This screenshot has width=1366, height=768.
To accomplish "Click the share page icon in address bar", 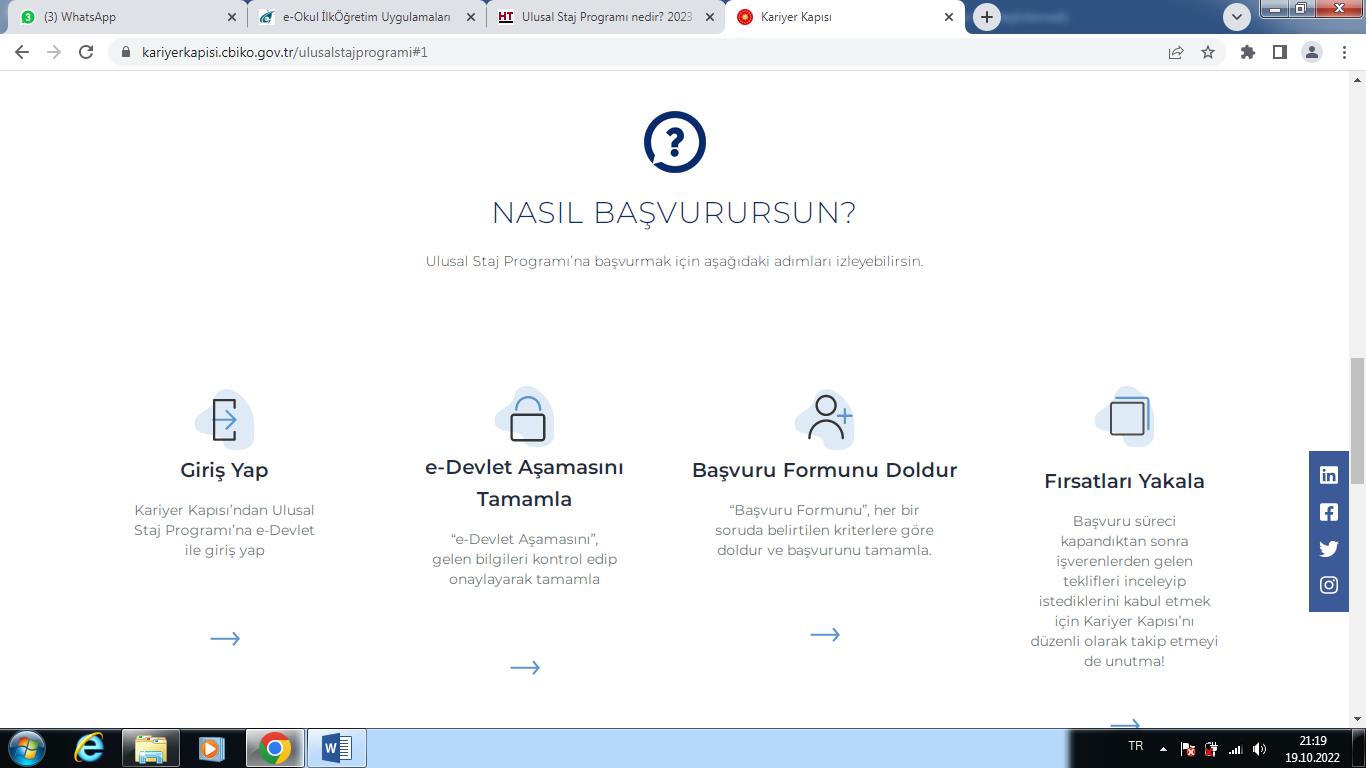I will coord(1176,52).
